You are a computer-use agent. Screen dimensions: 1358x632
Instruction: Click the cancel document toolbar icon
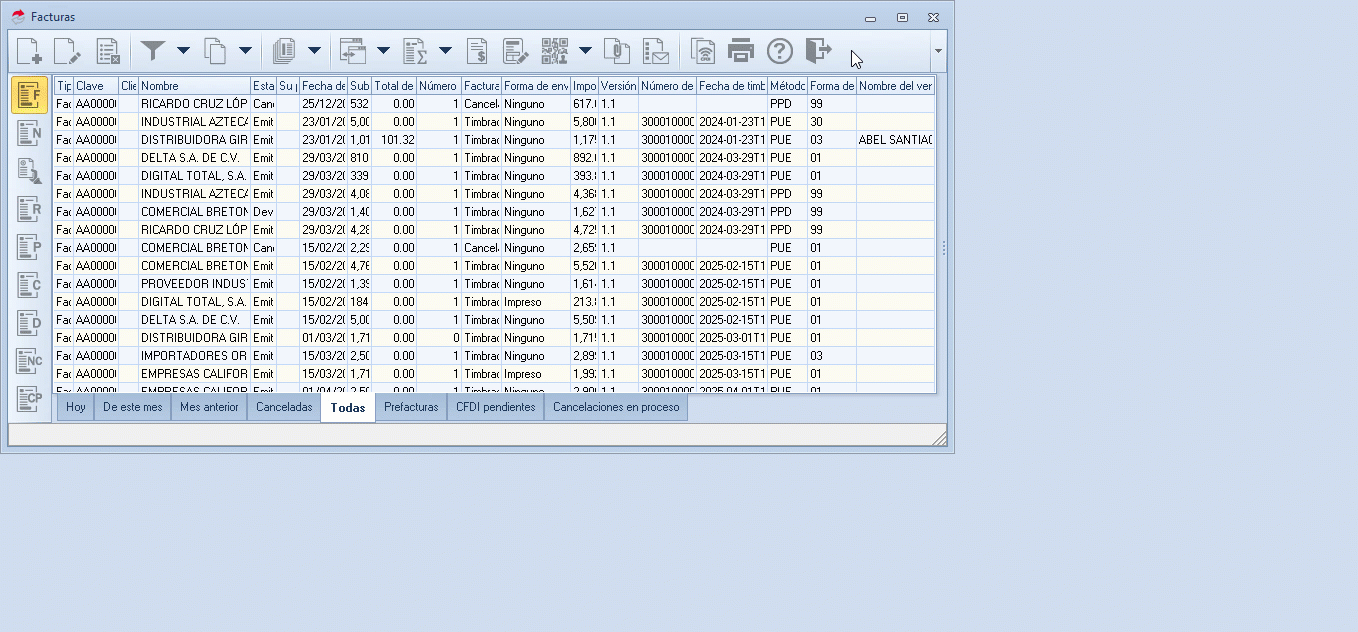click(108, 51)
